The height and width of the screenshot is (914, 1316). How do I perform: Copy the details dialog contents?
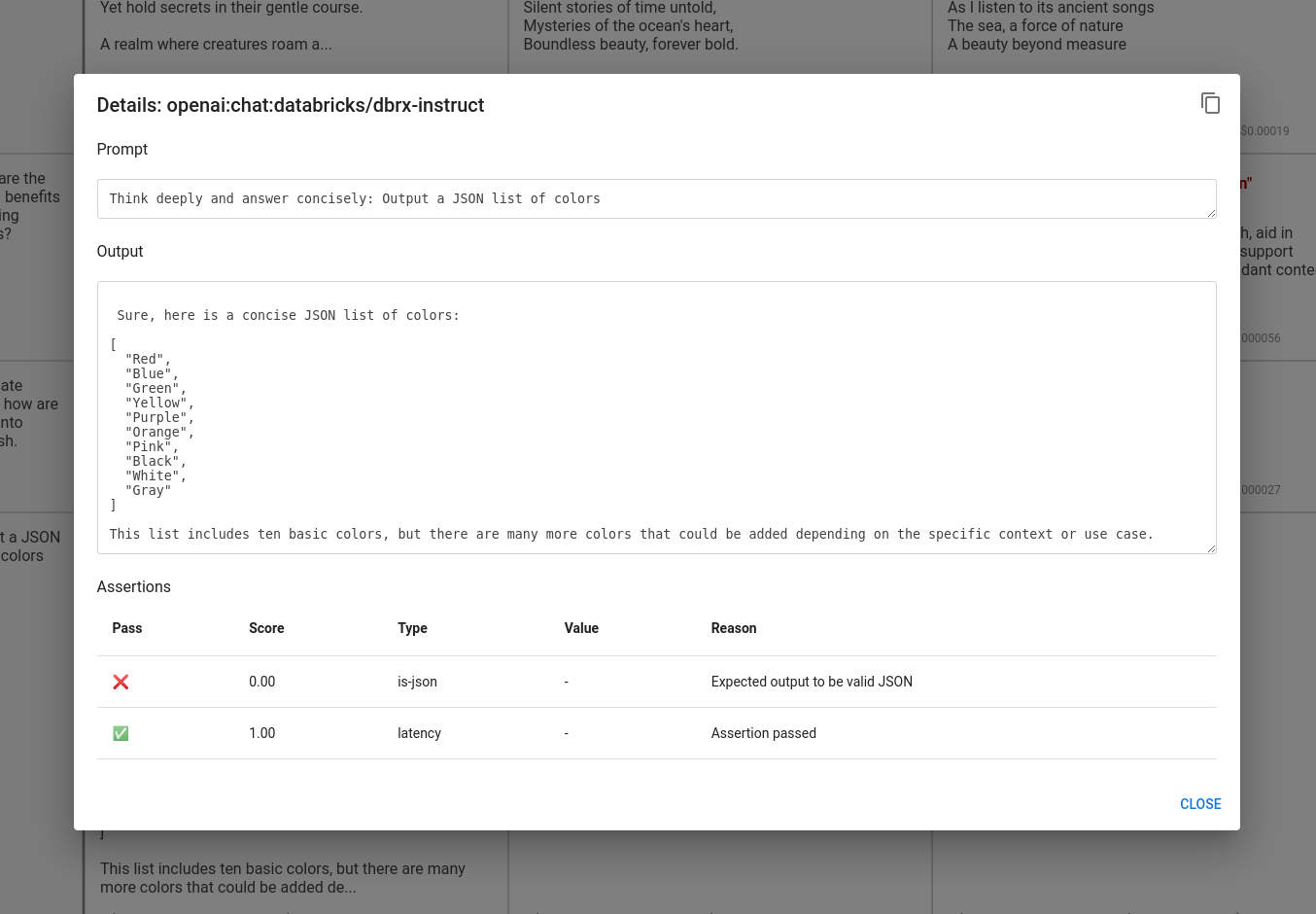coord(1210,103)
